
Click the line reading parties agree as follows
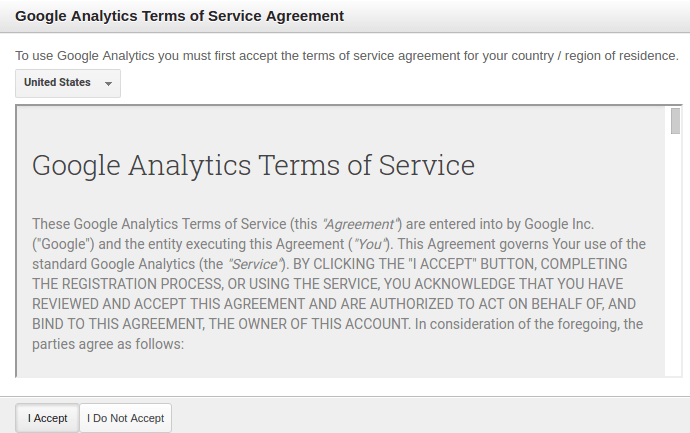pyautogui.click(x=108, y=344)
